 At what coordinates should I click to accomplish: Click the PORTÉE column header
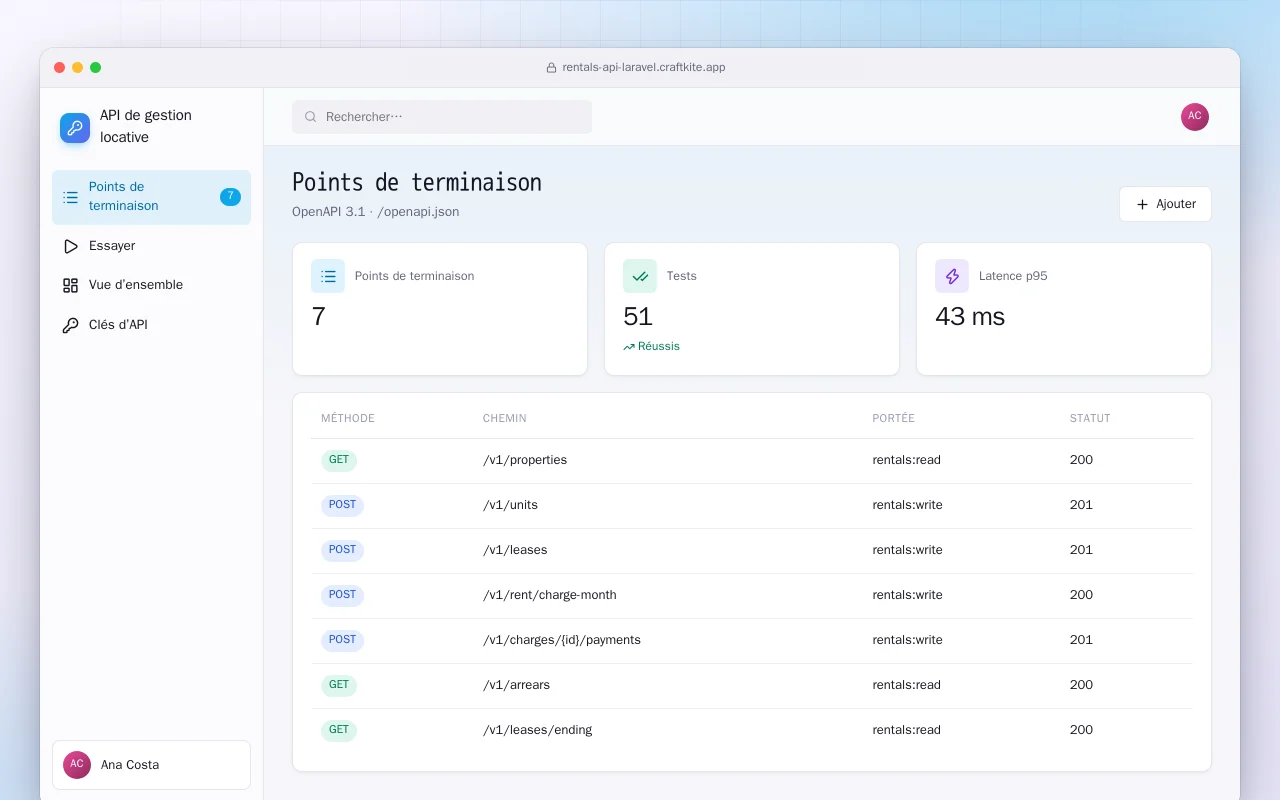894,419
